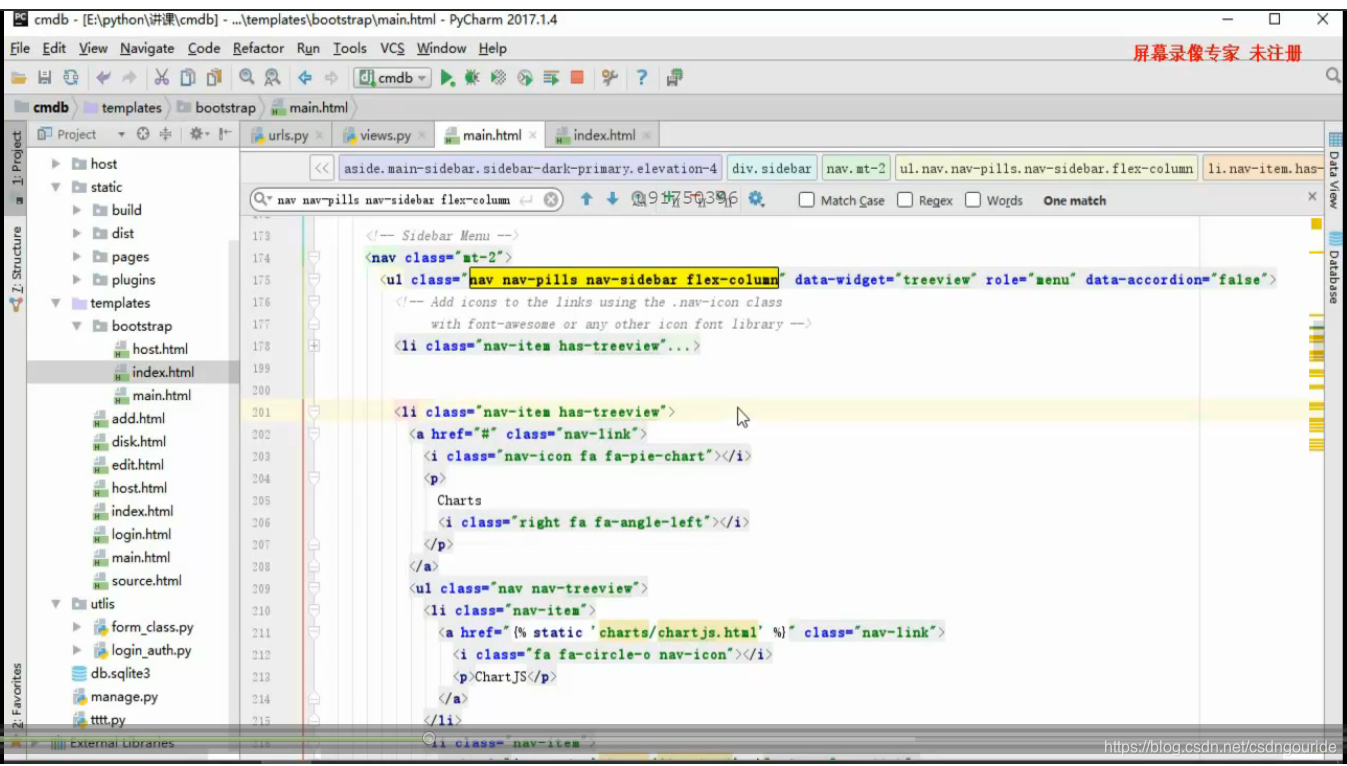Screen dimensions: 1347x766
Task: Click the Open folder toolbar icon
Action: (18, 78)
